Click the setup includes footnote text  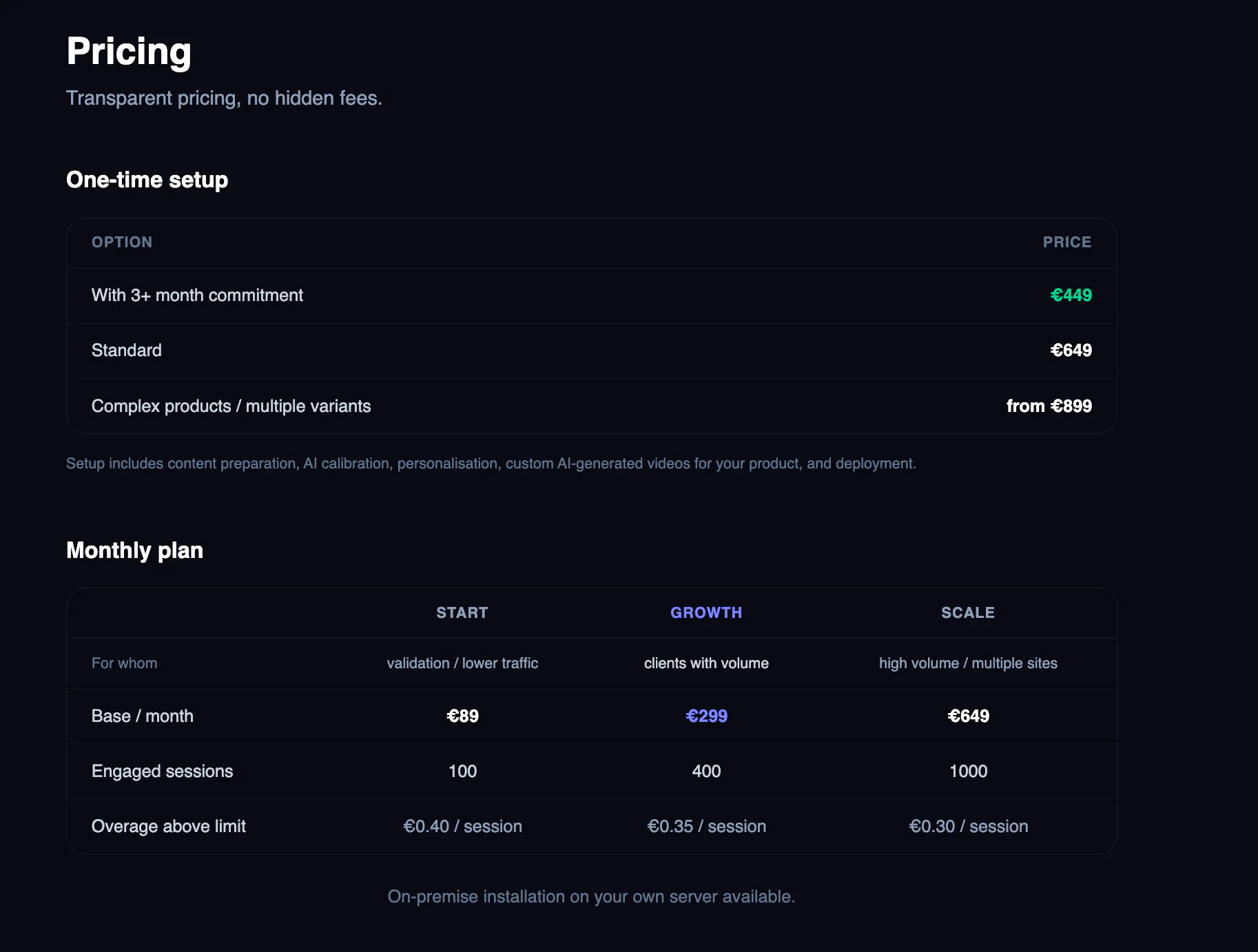click(x=491, y=464)
